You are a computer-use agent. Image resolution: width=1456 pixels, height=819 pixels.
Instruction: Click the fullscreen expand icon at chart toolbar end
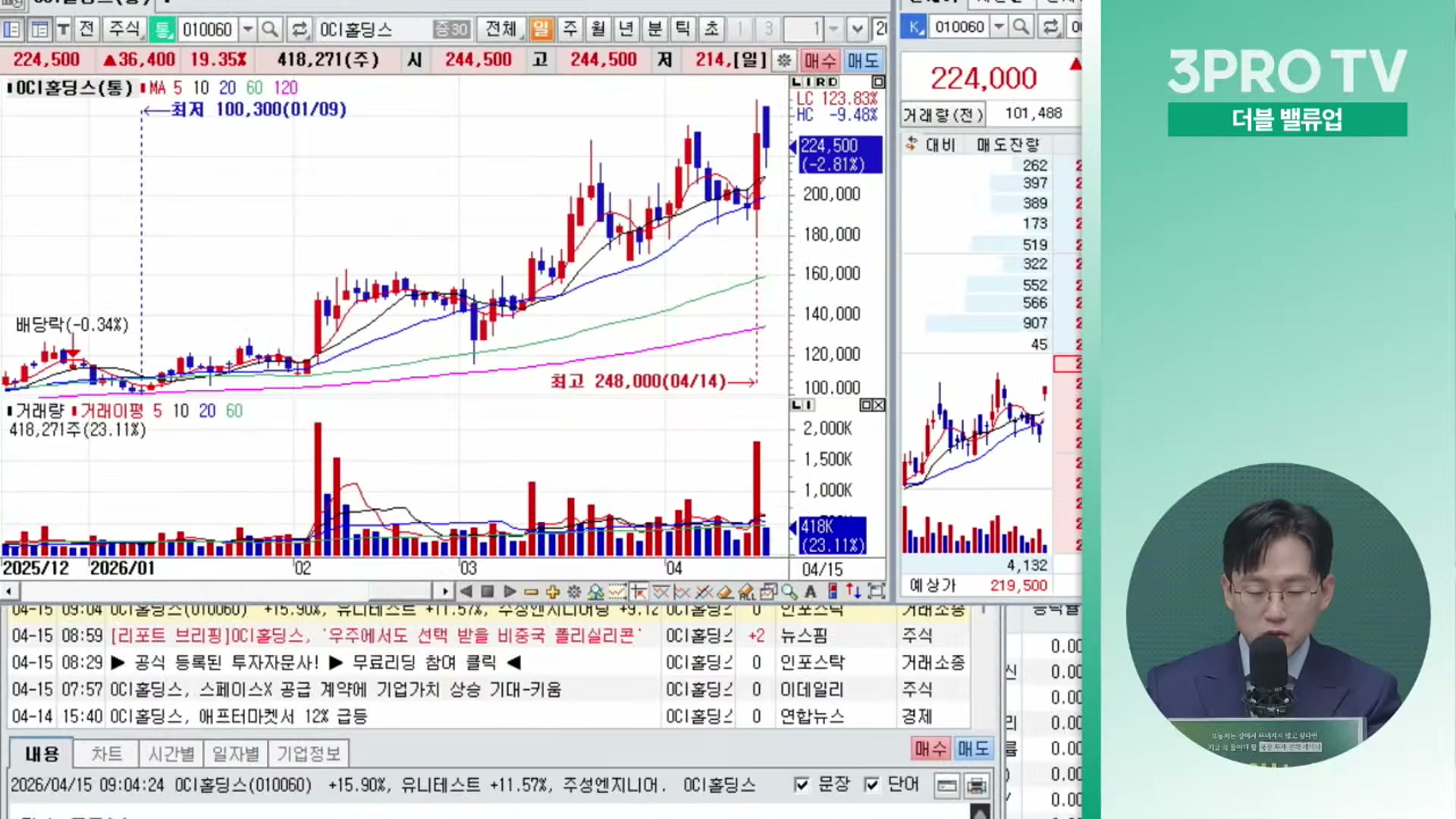(x=877, y=591)
